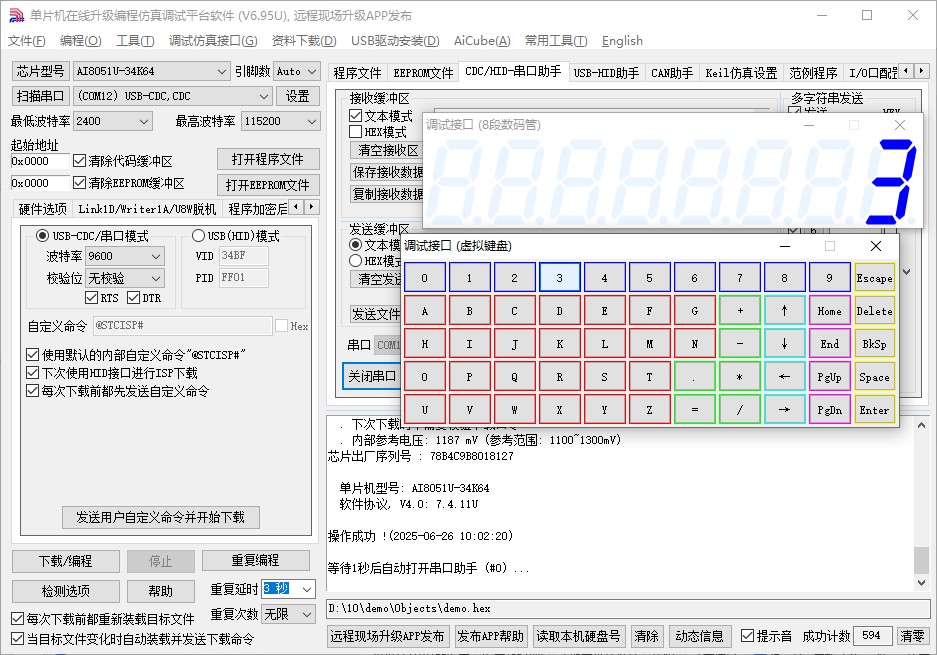The width and height of the screenshot is (937, 655).
Task: Click the slash key on virtual keyboard
Action: [x=740, y=409]
